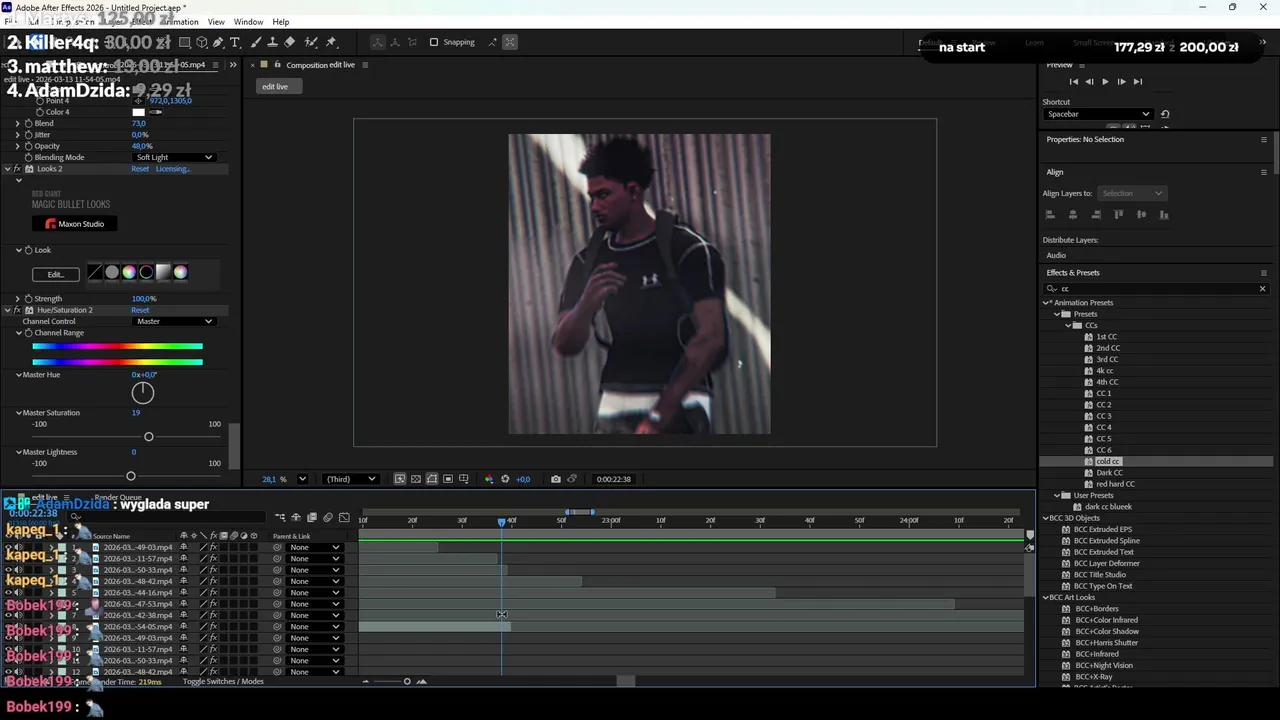Collapse the User Presets folder
1280x720 pixels.
pyautogui.click(x=1057, y=495)
